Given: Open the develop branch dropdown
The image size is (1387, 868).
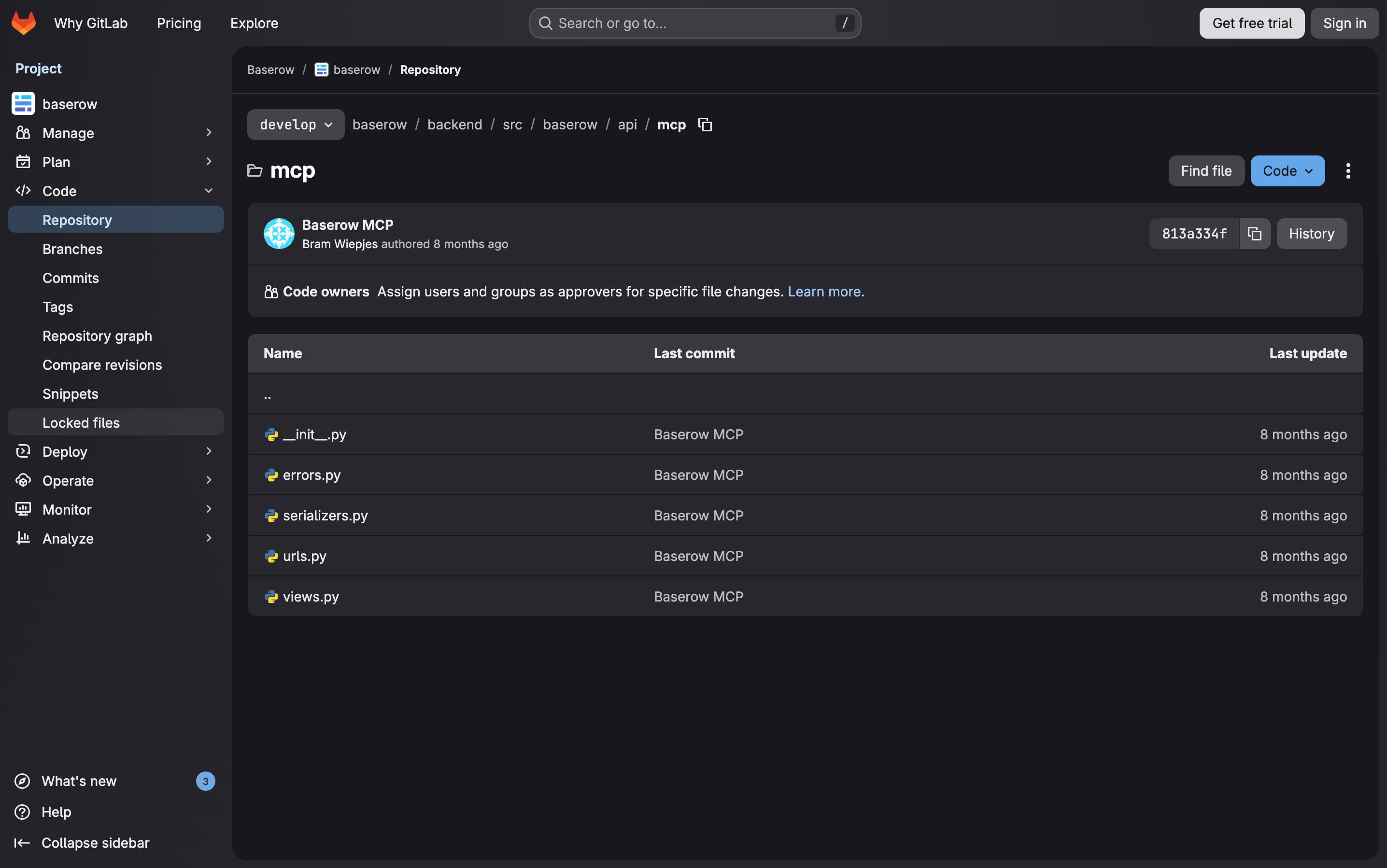Looking at the screenshot, I should pos(295,125).
